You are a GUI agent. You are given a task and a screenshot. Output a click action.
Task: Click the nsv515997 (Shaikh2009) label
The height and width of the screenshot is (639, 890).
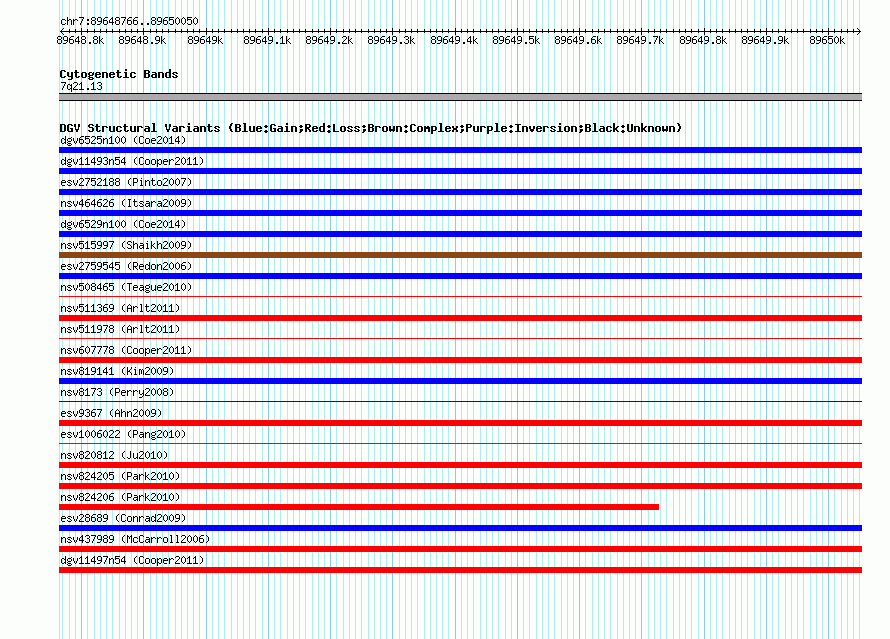point(126,245)
